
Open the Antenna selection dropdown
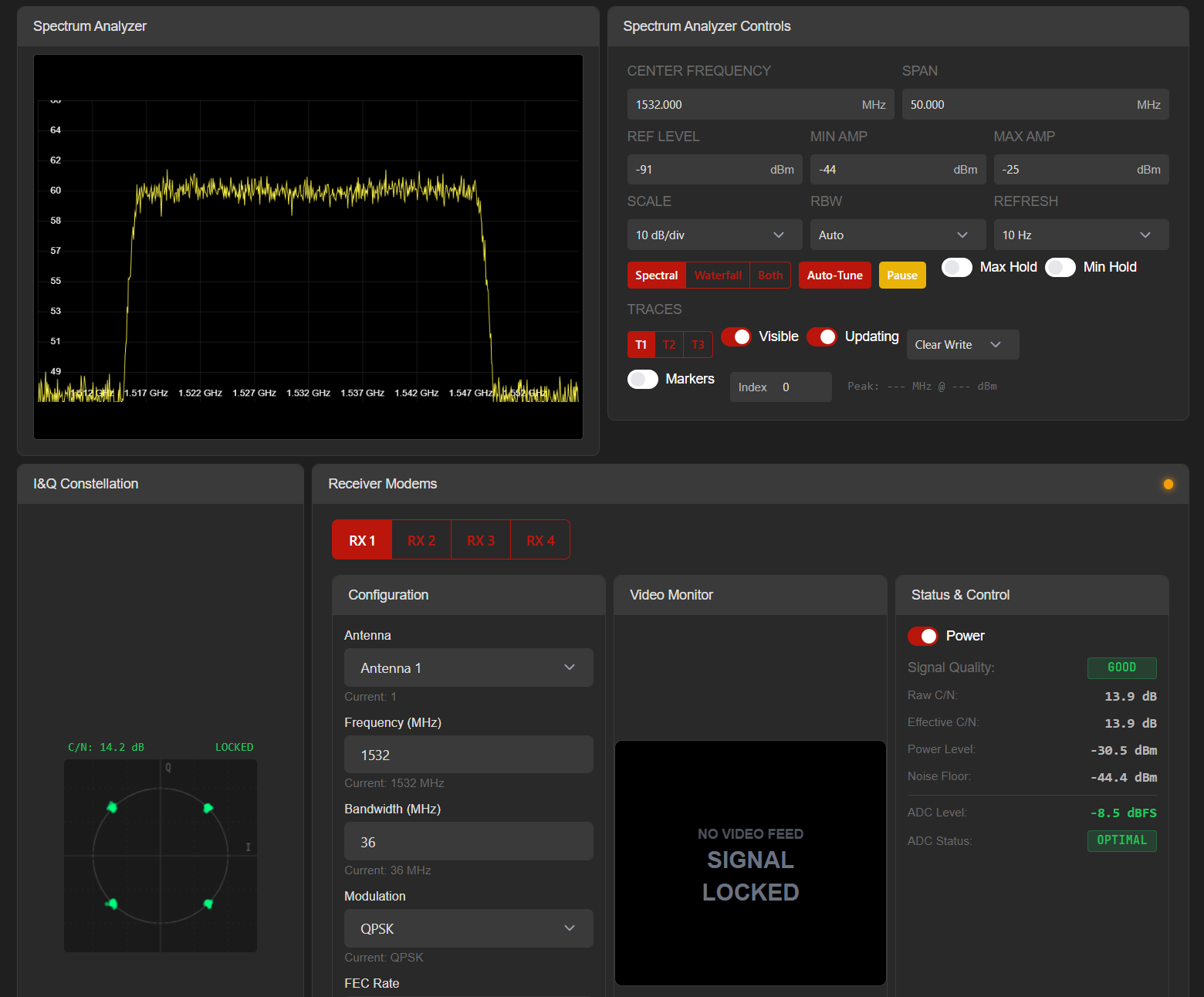coord(468,667)
